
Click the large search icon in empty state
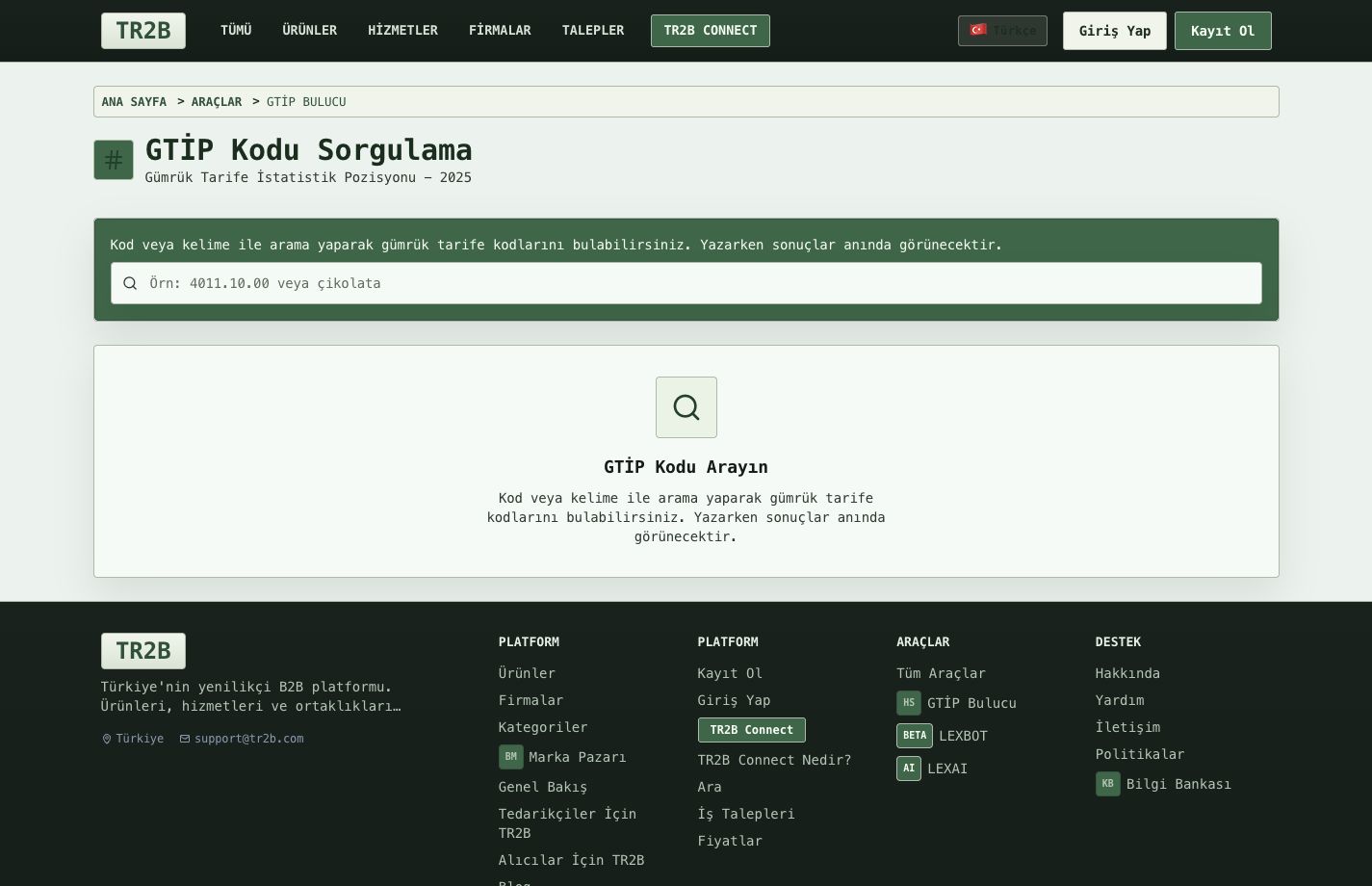[686, 407]
